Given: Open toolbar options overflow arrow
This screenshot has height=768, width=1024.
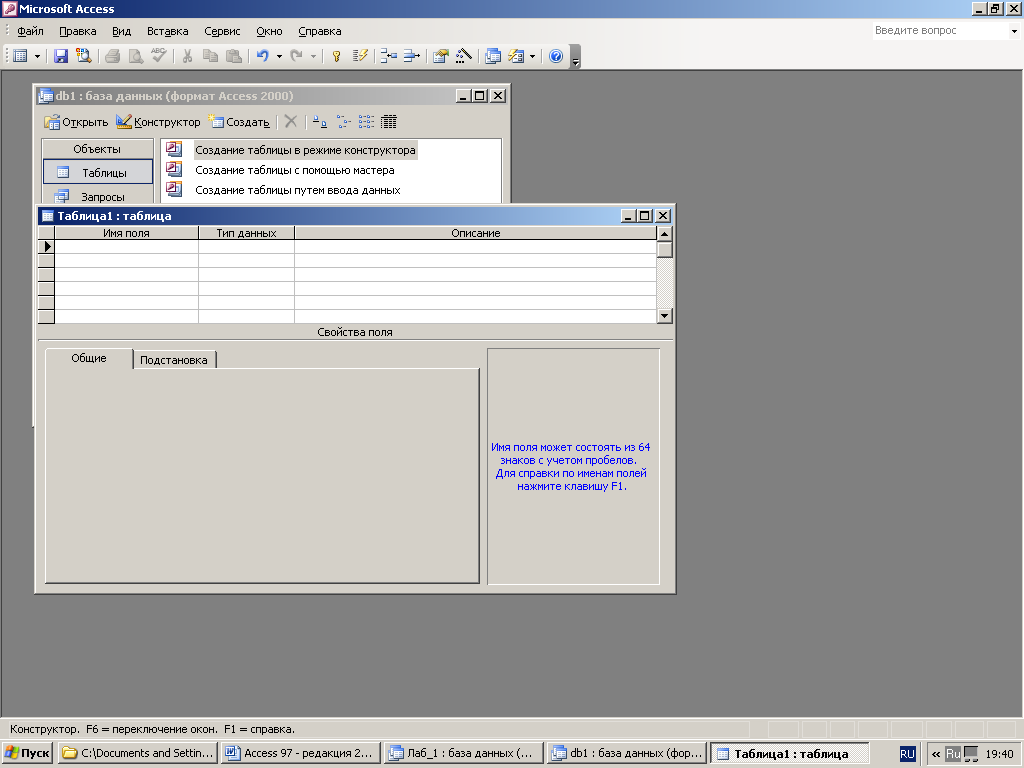Looking at the screenshot, I should click(575, 57).
